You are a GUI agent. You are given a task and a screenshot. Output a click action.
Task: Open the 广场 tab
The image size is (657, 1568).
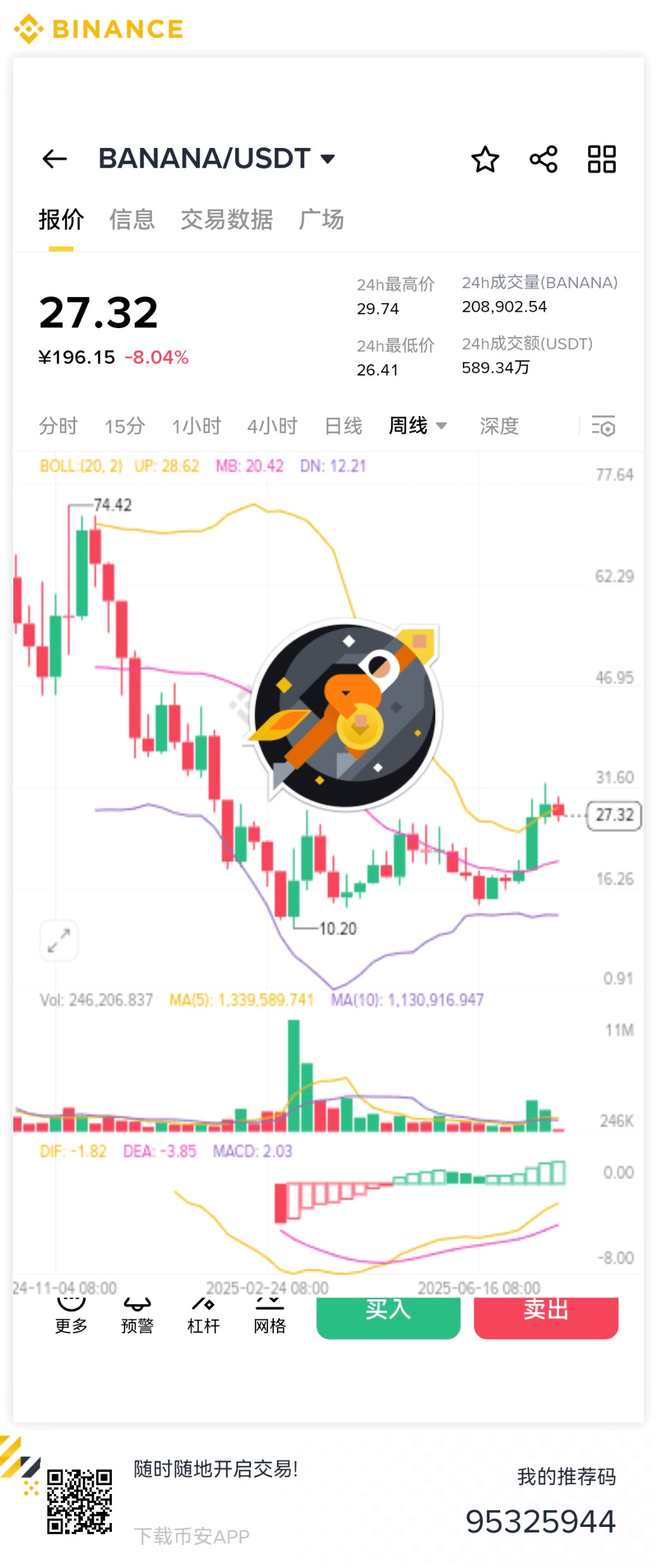(321, 219)
